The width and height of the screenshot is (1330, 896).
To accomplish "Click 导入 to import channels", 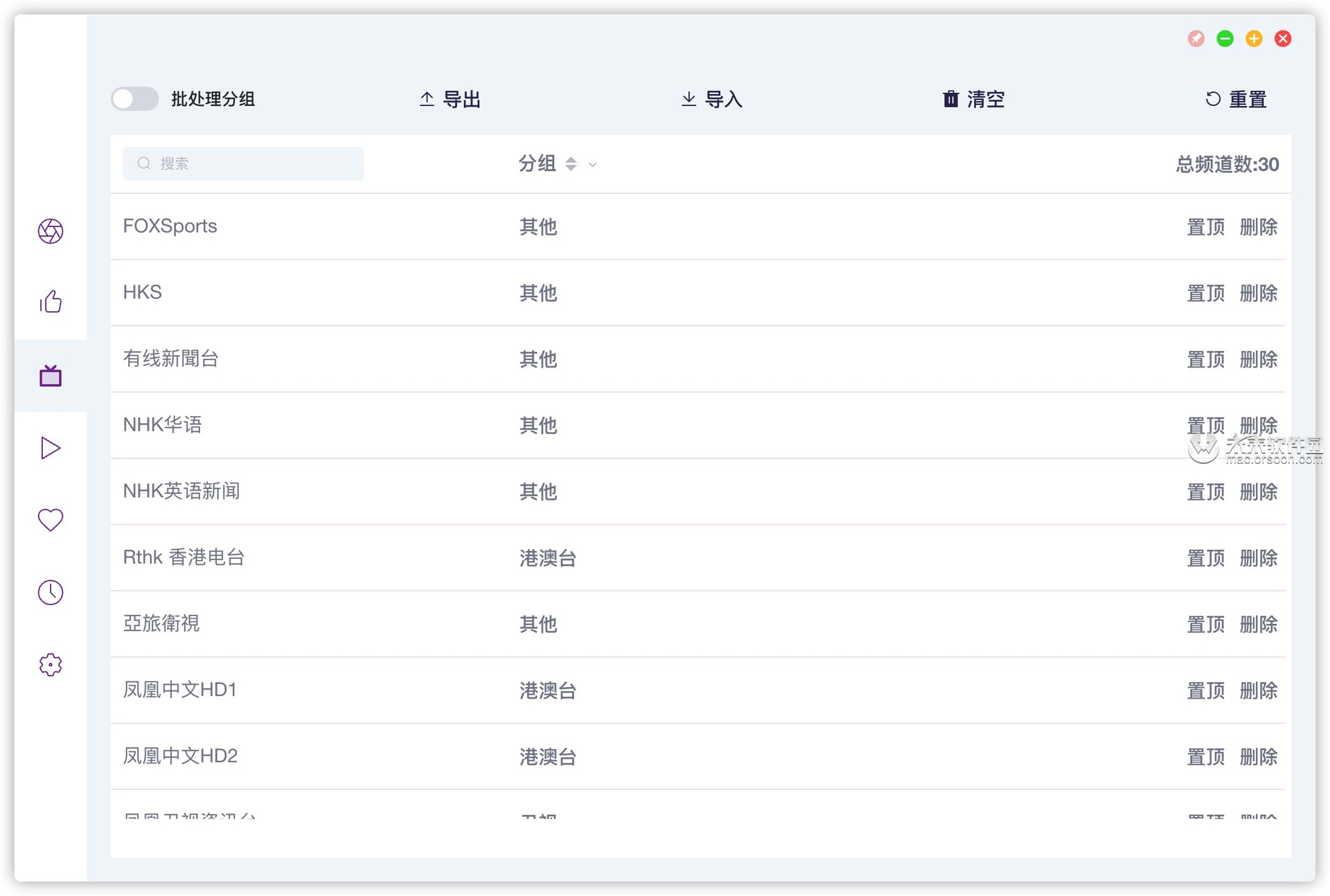I will pos(711,99).
